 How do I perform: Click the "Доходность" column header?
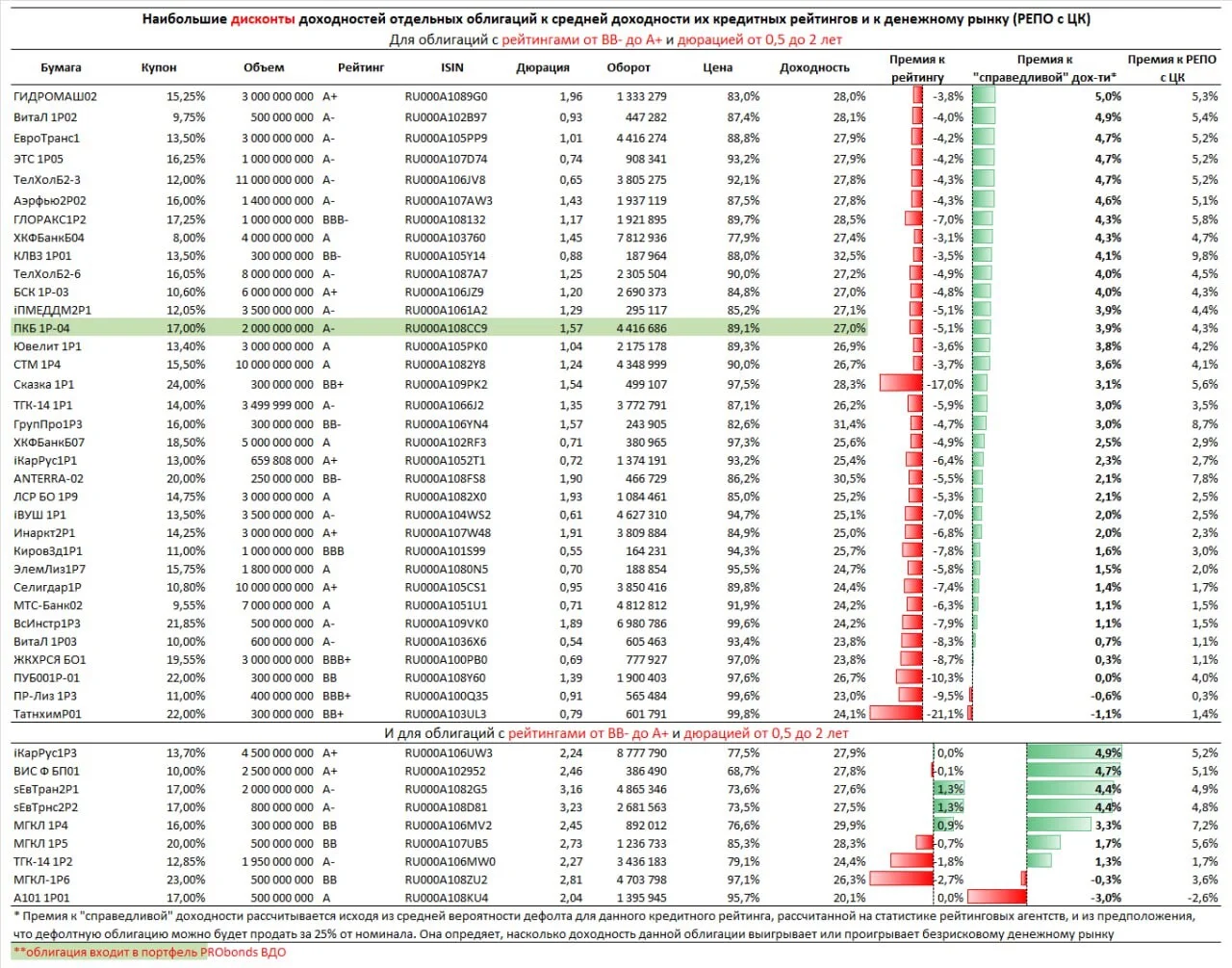point(814,67)
